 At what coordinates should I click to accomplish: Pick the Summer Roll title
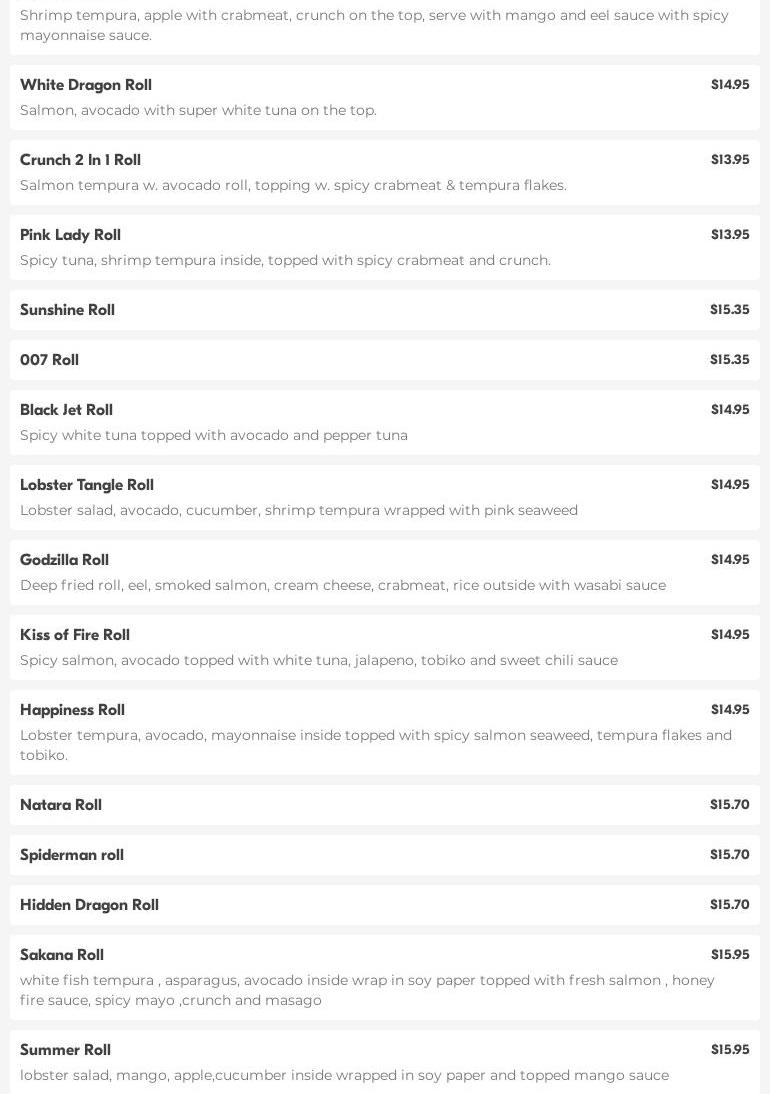click(65, 1050)
